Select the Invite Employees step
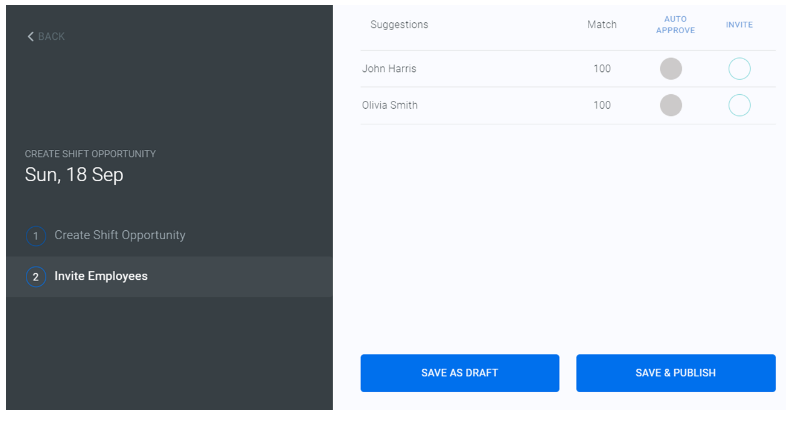792x421 pixels. (x=100, y=276)
